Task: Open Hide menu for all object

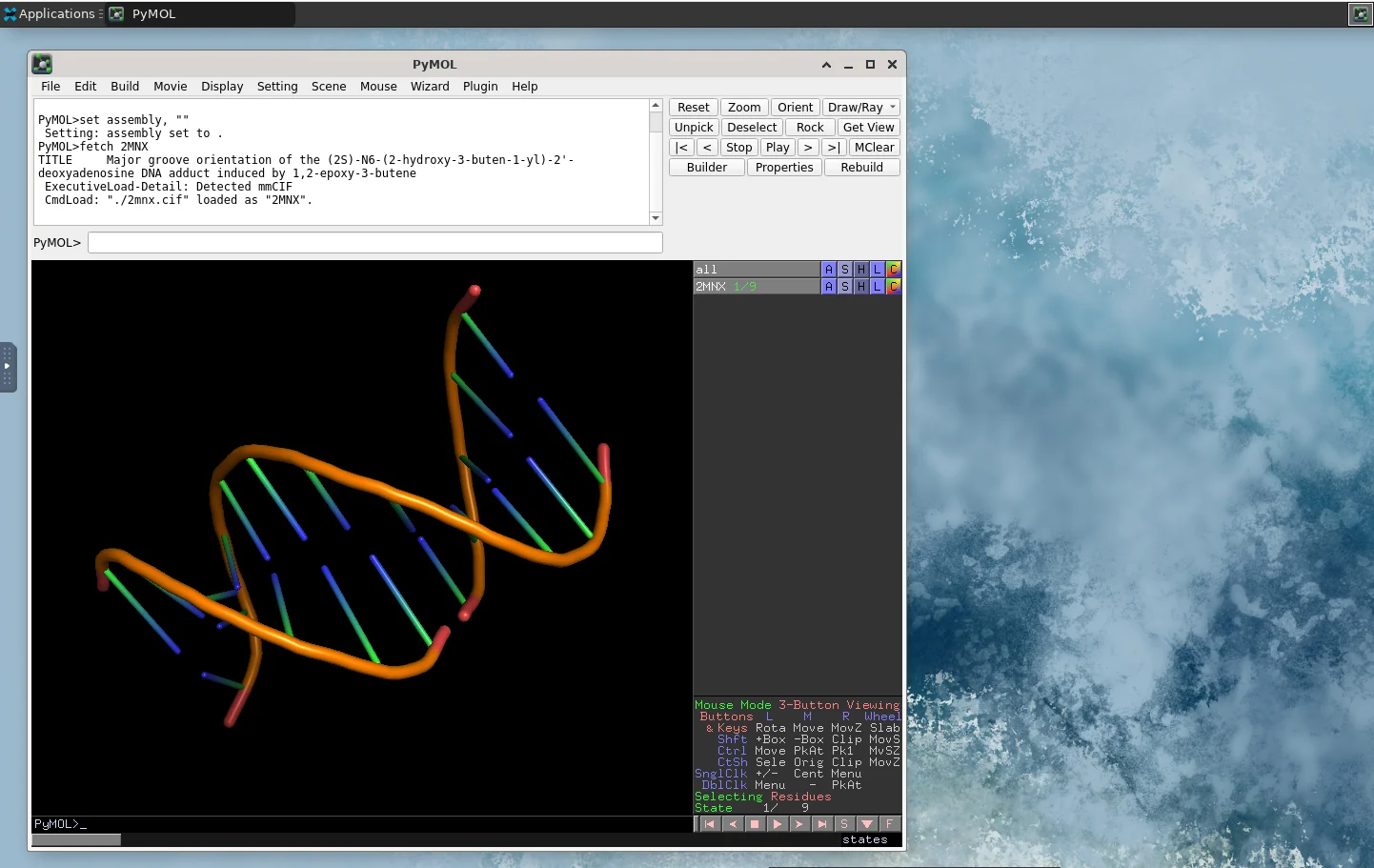Action: pyautogui.click(x=861, y=270)
